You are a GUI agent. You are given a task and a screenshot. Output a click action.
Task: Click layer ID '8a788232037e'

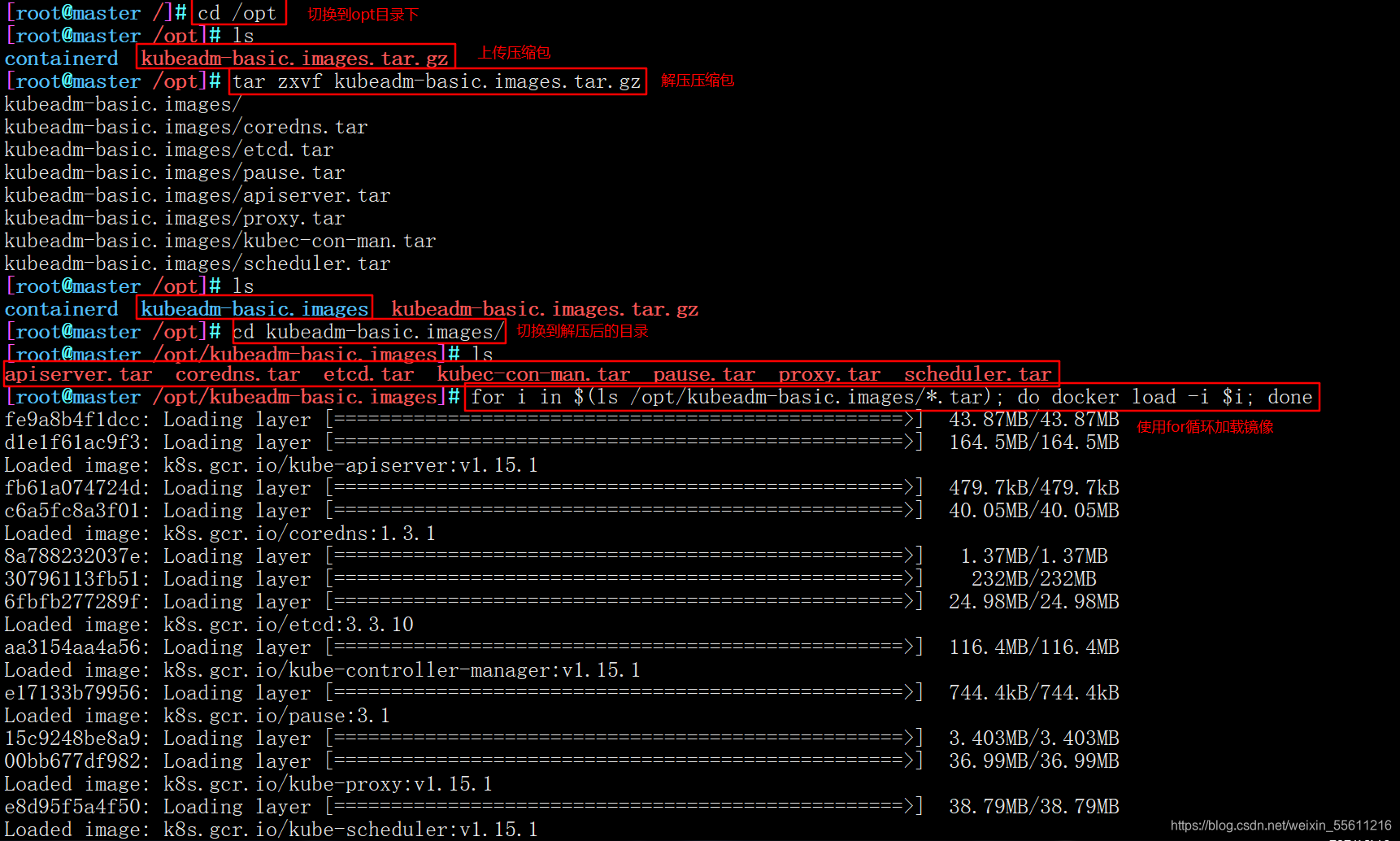tap(72, 556)
